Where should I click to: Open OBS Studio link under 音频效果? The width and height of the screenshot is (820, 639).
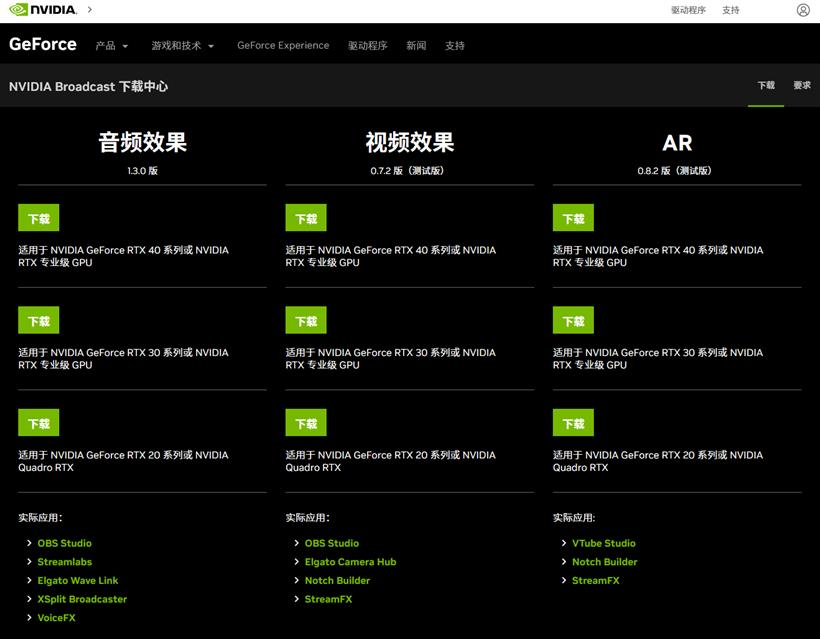(64, 543)
